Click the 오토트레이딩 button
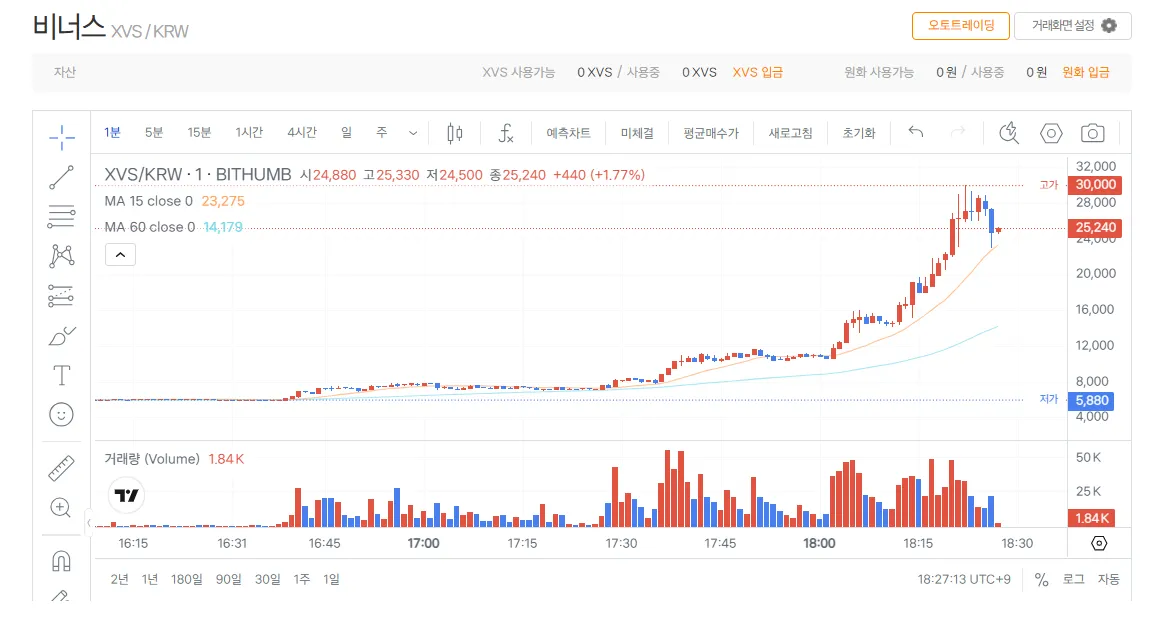The width and height of the screenshot is (1155, 627). (960, 26)
